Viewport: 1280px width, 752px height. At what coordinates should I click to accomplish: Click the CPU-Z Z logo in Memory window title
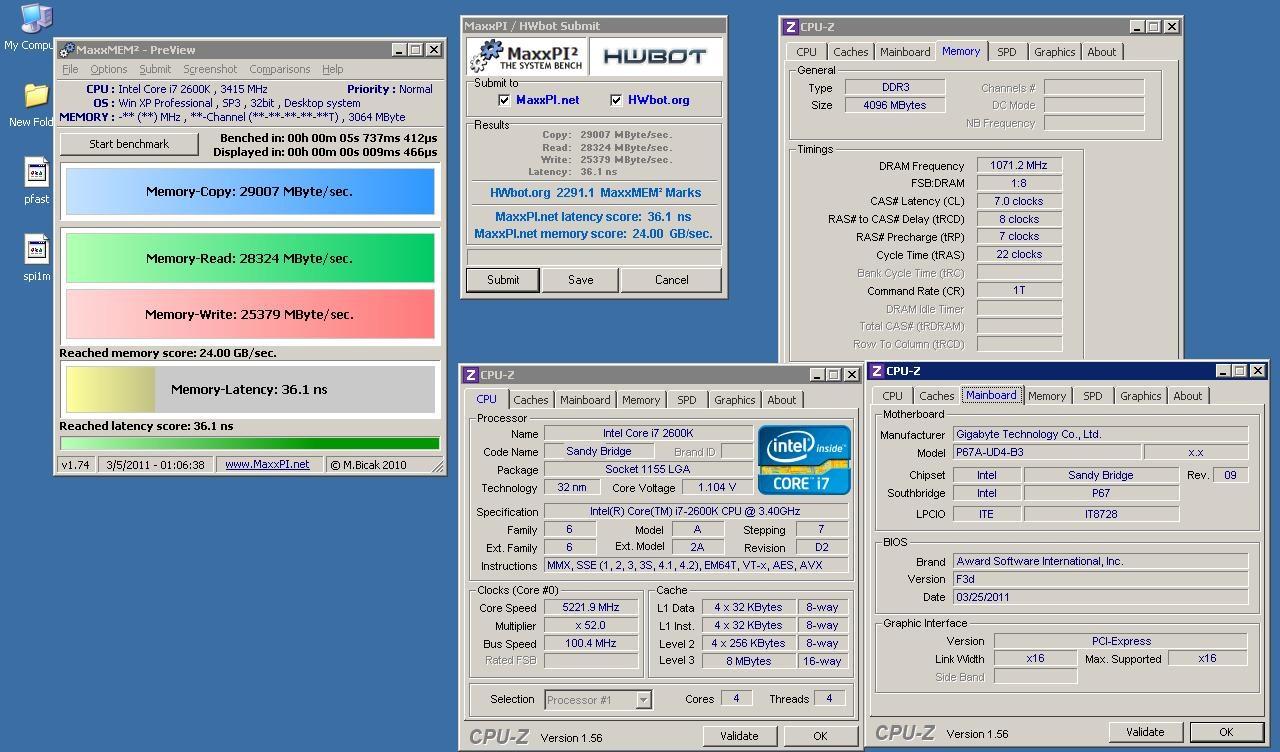(x=791, y=27)
